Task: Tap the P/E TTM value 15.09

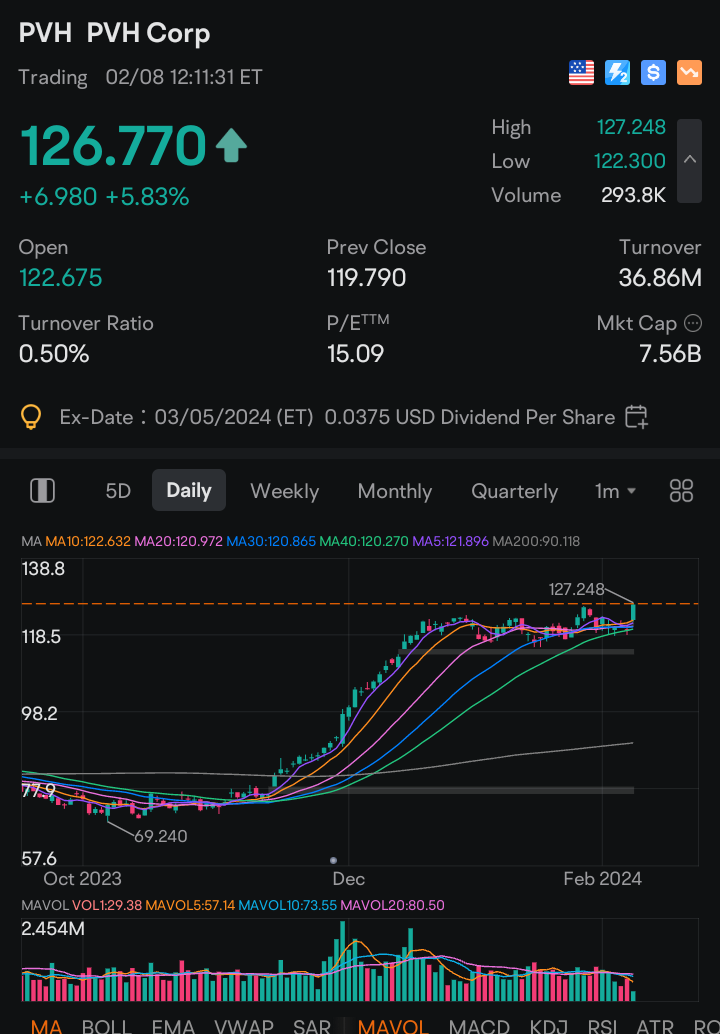Action: coord(355,353)
